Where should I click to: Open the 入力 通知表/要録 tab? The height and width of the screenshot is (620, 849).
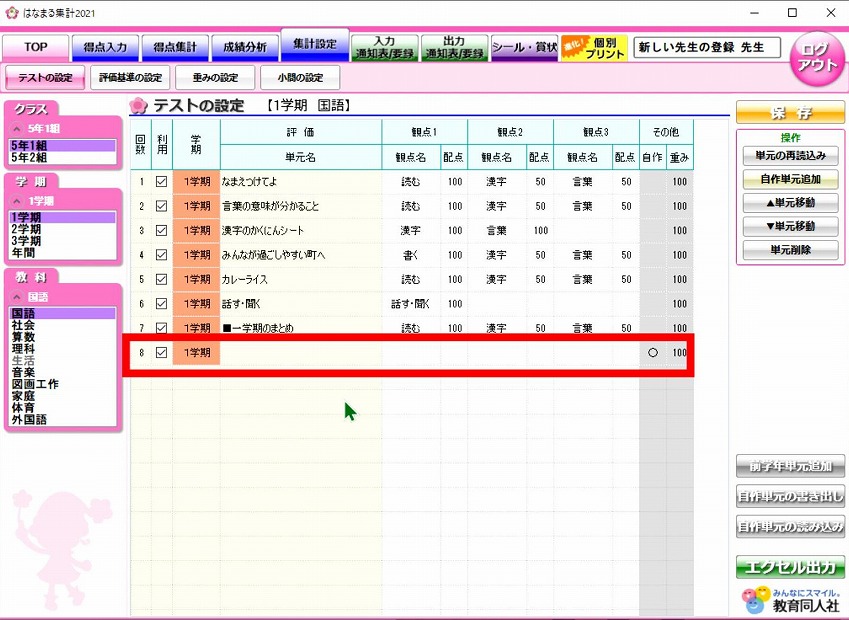(x=384, y=48)
